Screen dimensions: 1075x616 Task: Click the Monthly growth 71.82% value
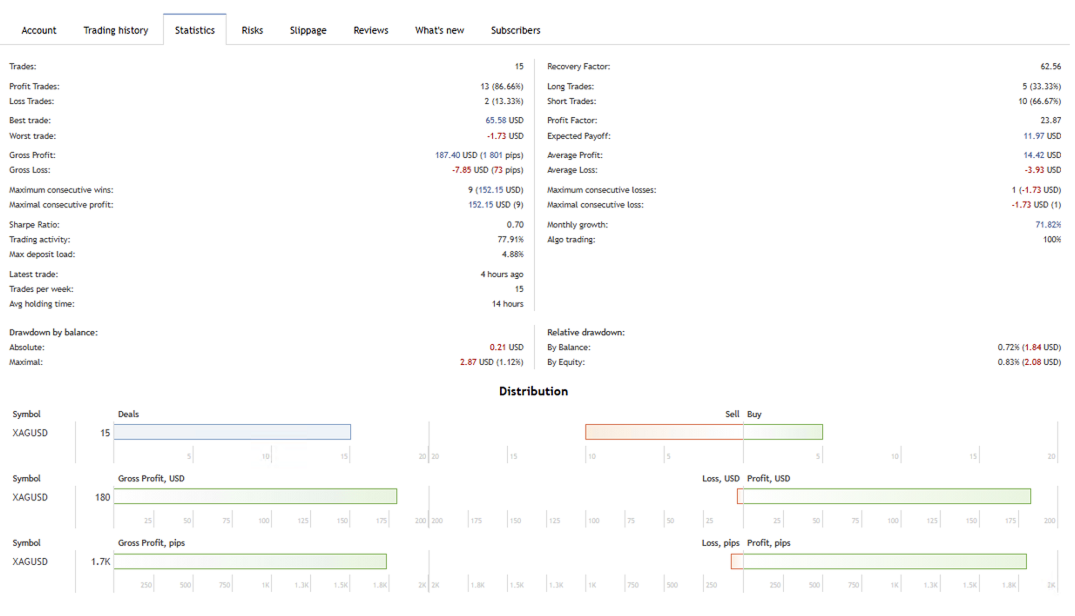point(1048,225)
